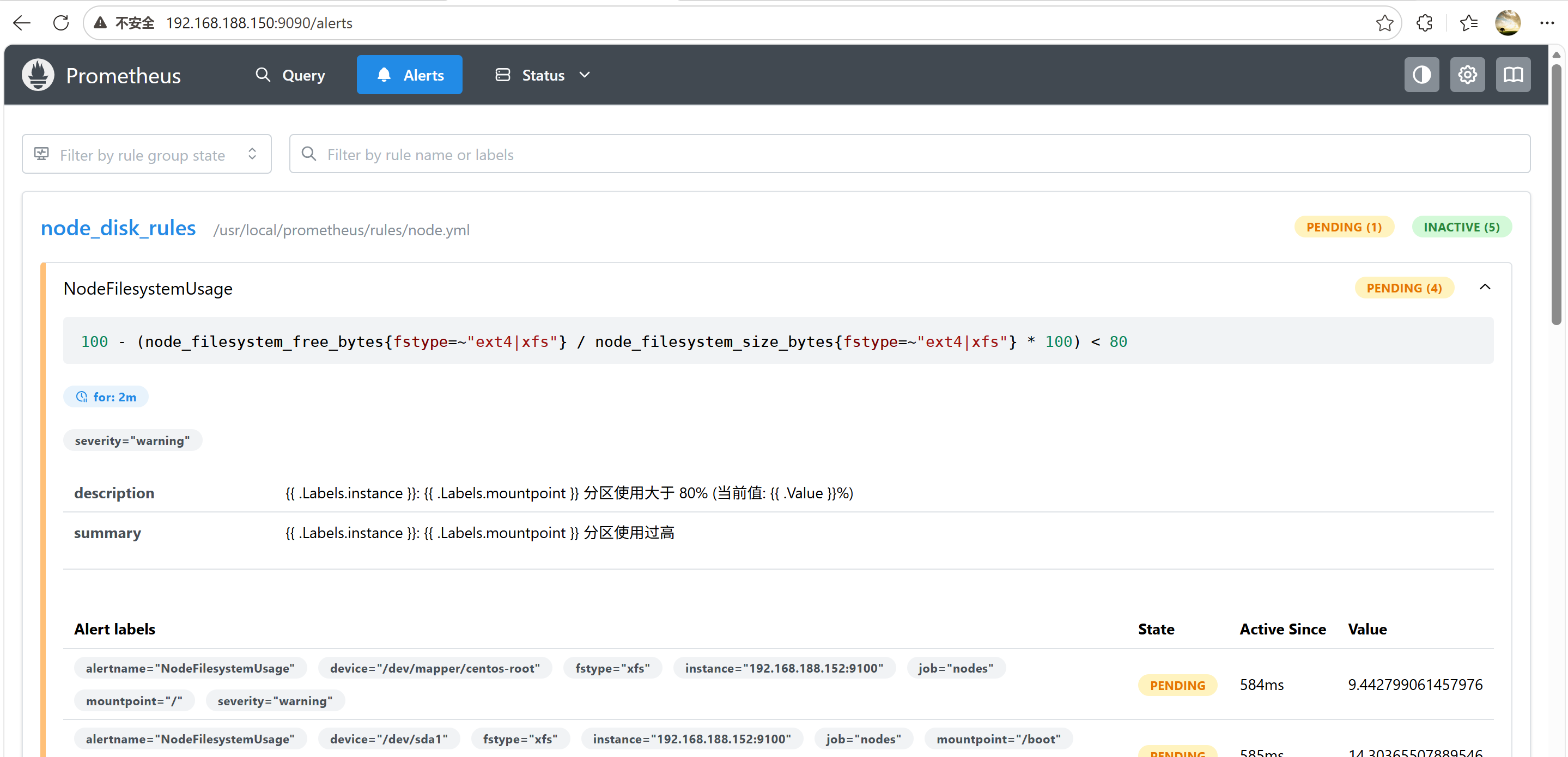Open the browser profile avatar

1507,23
